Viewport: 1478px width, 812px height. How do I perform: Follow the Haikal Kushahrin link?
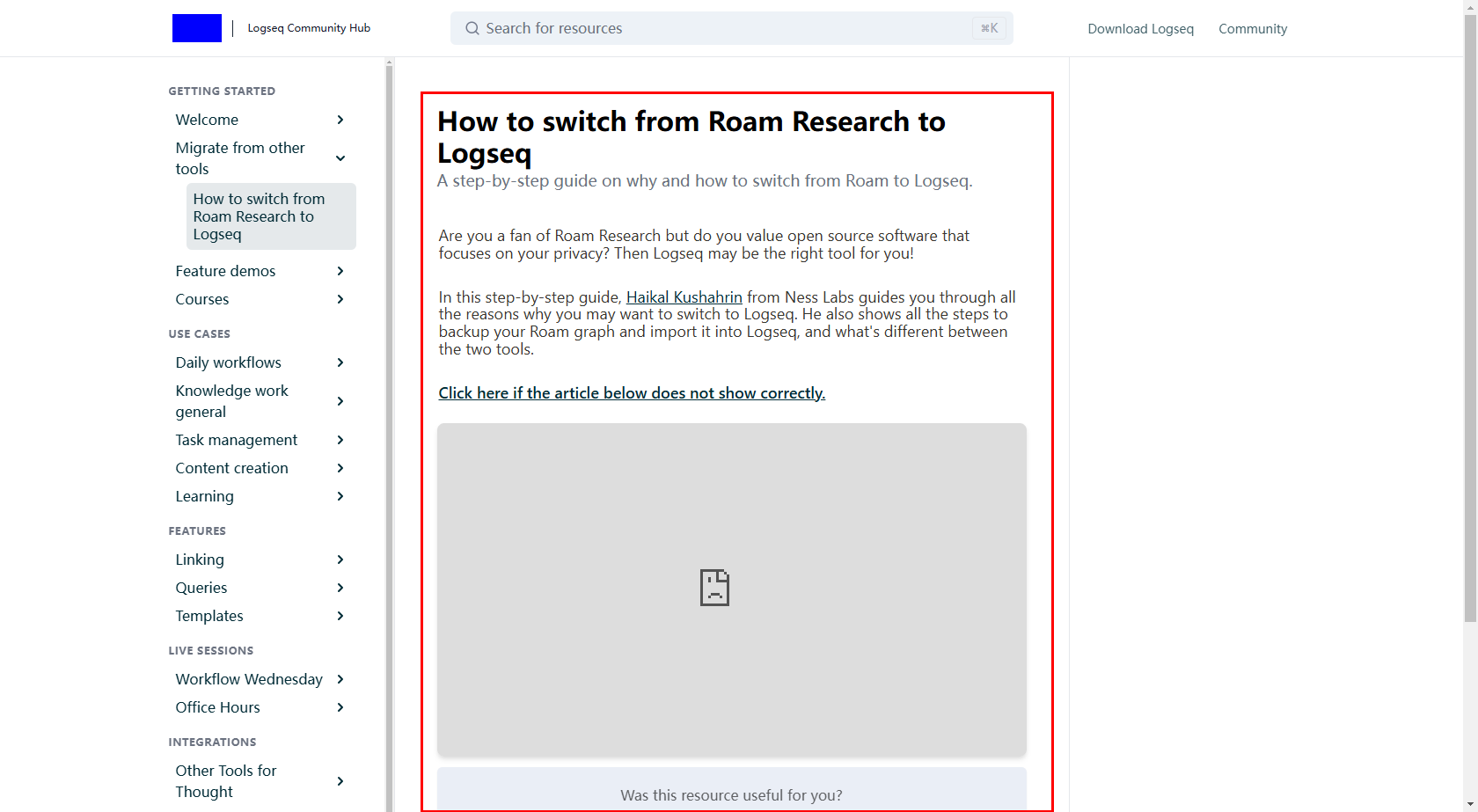(x=684, y=297)
